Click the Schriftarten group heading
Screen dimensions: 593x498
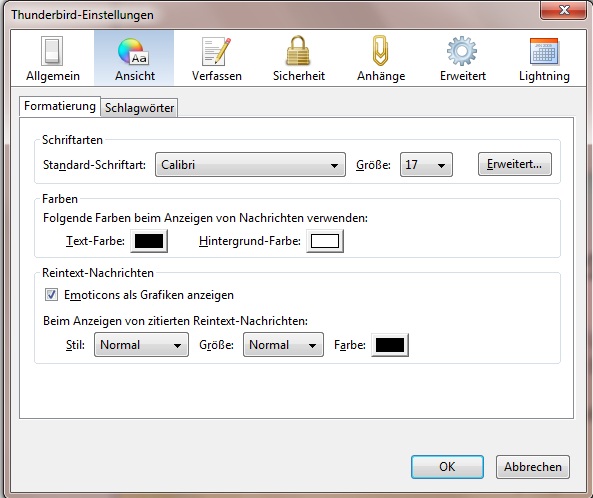[x=72, y=140]
